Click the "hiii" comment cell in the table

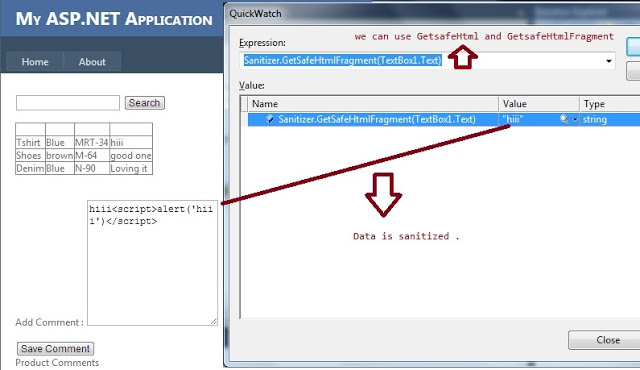[x=131, y=142]
